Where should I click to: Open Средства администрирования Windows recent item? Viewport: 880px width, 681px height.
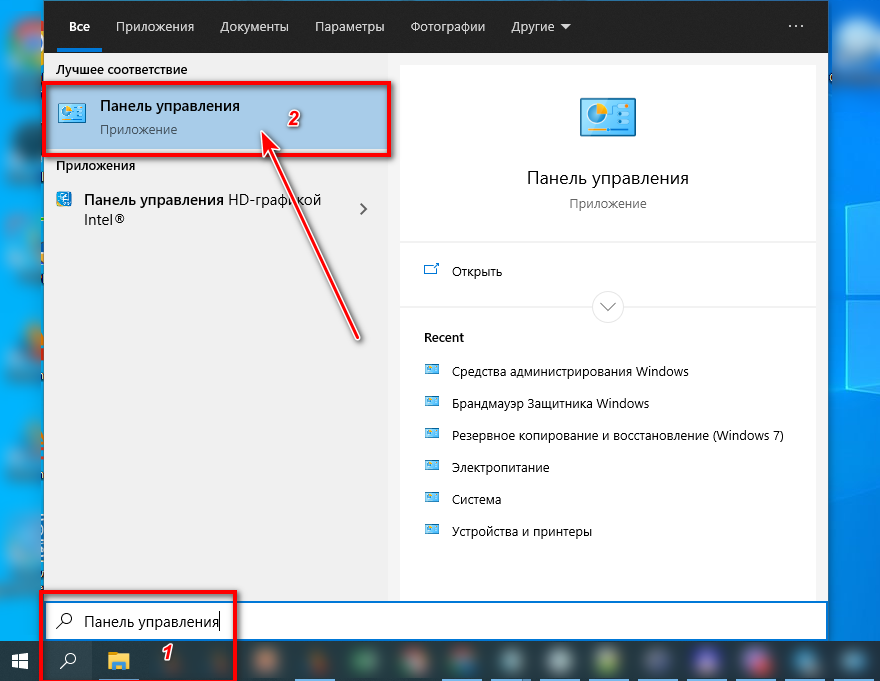tap(570, 371)
